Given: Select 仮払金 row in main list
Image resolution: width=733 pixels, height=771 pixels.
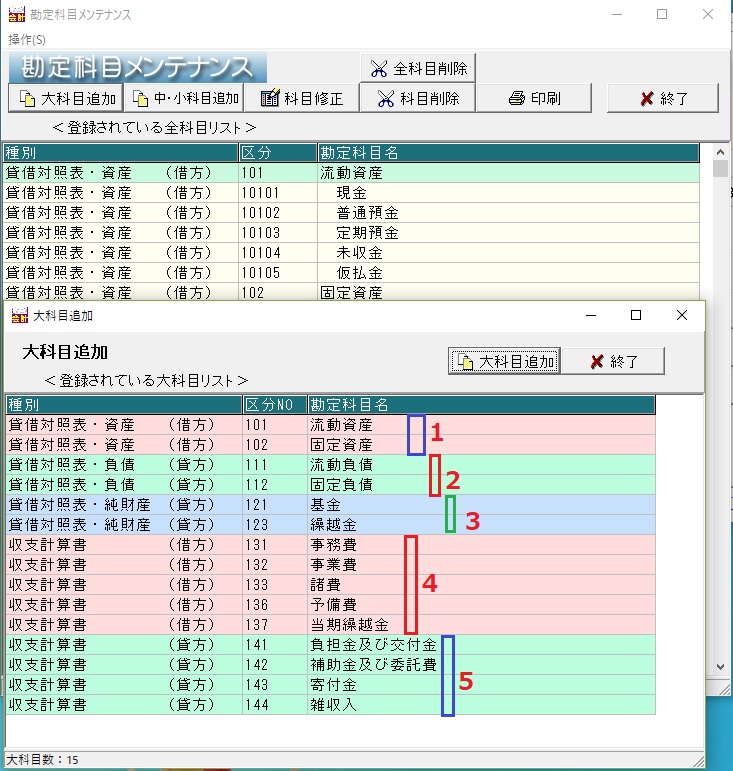Looking at the screenshot, I should pos(351,273).
